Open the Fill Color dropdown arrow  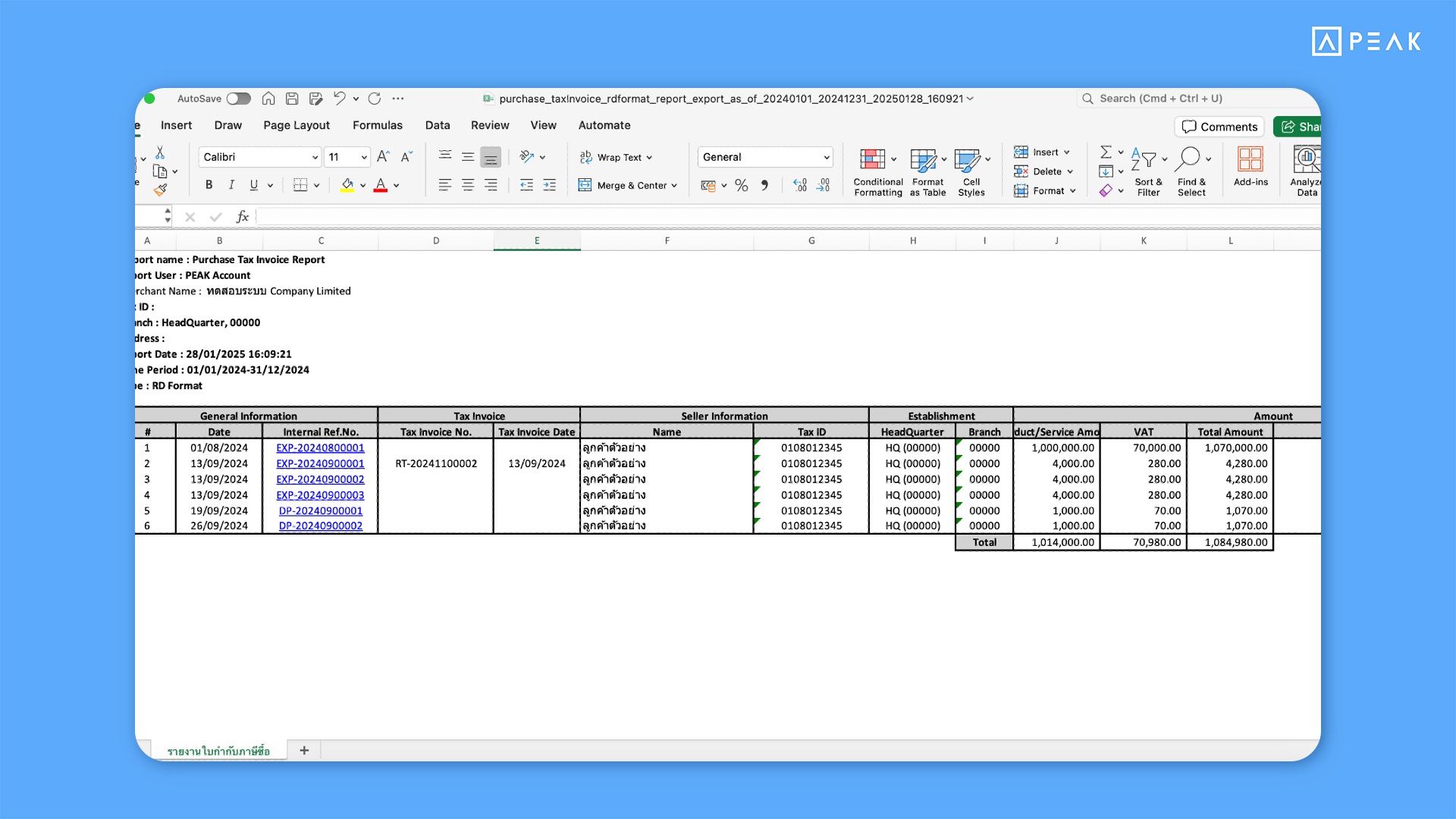[363, 186]
